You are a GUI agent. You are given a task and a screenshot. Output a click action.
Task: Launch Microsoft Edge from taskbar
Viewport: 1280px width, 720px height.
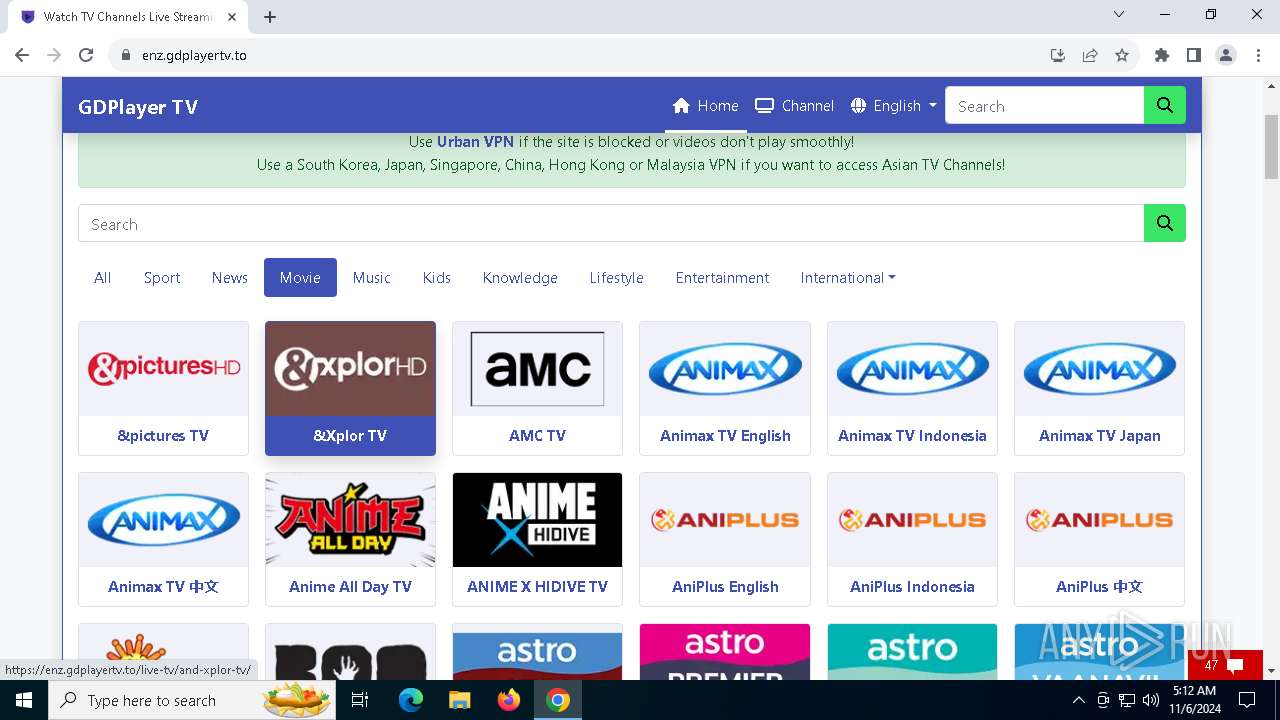[411, 700]
